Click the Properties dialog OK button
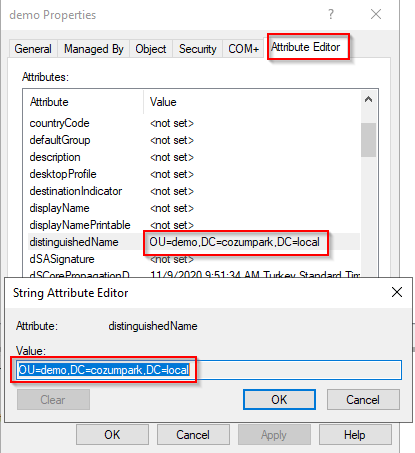 point(112,435)
